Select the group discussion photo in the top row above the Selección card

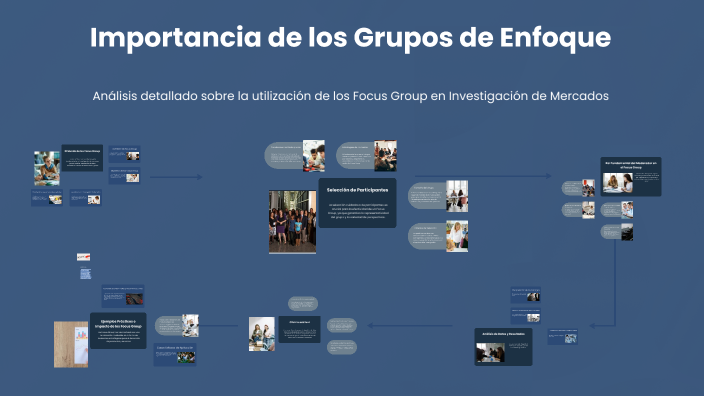(x=385, y=156)
